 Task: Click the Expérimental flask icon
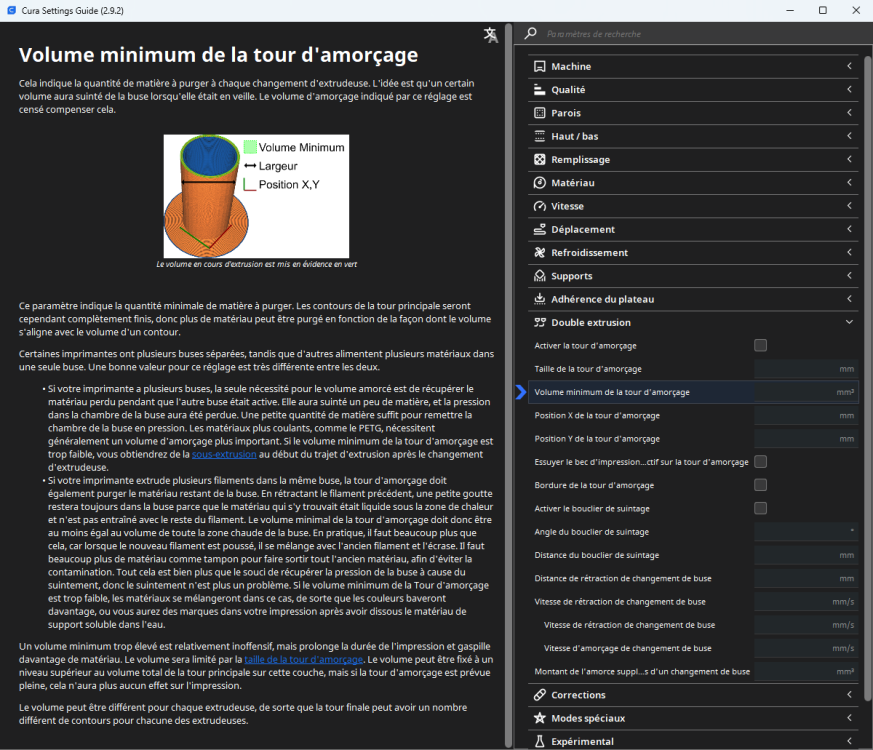coord(540,742)
